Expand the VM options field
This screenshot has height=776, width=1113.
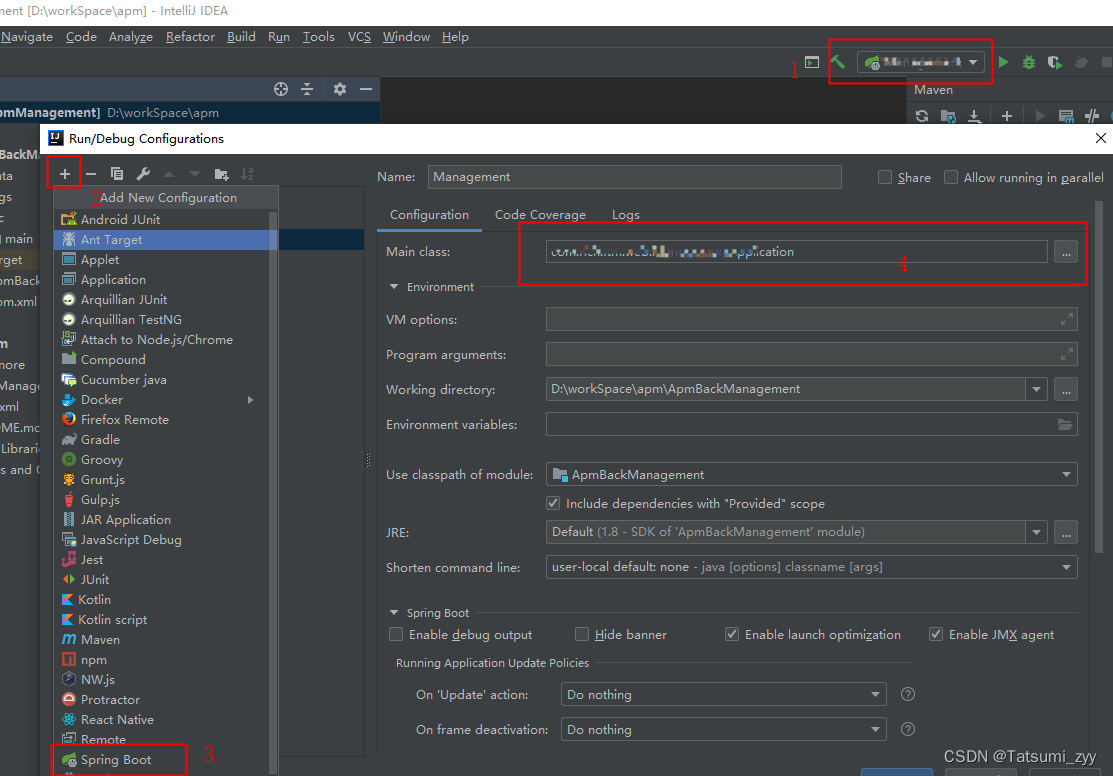[1066, 319]
